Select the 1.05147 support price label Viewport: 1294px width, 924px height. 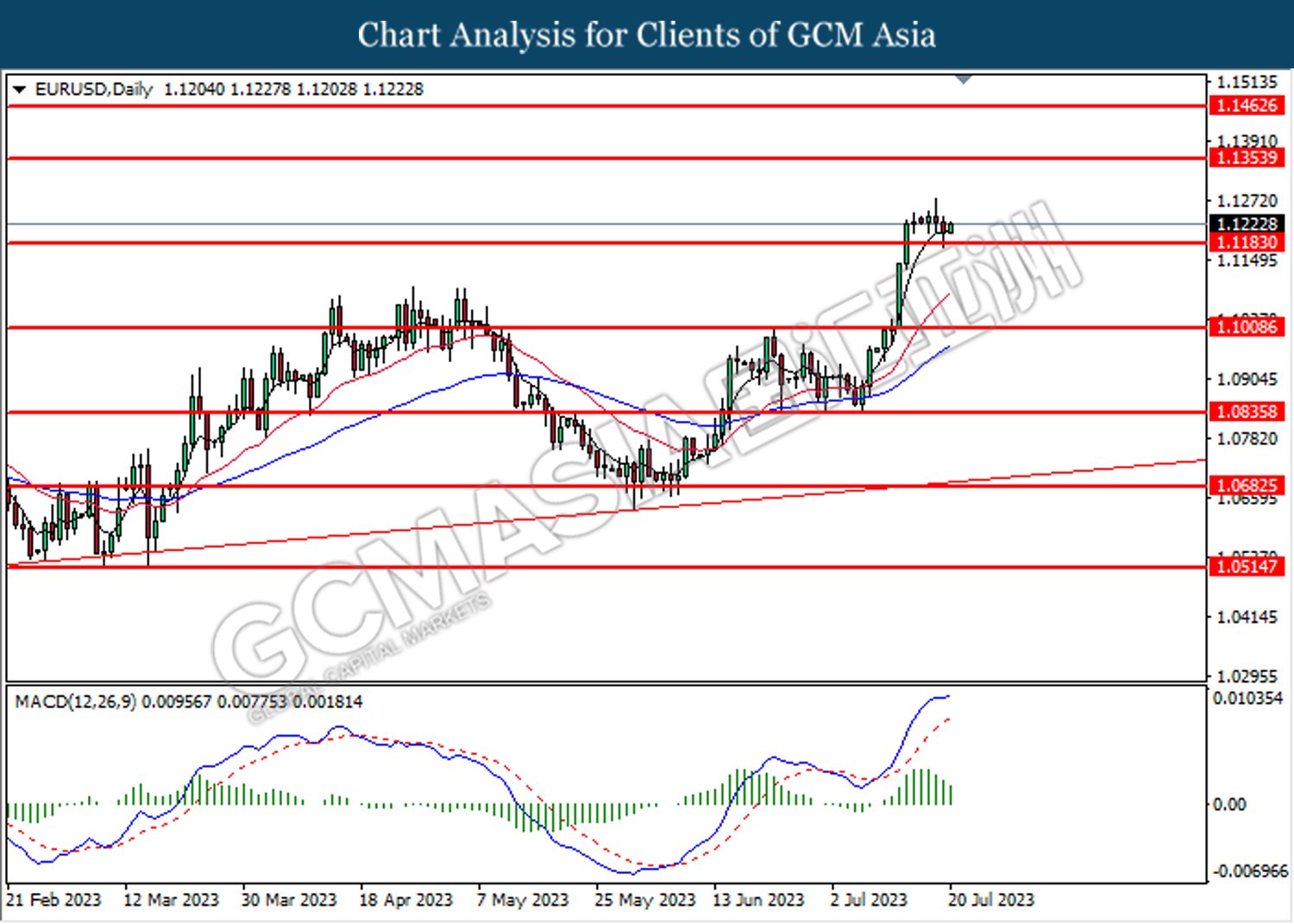click(1247, 567)
